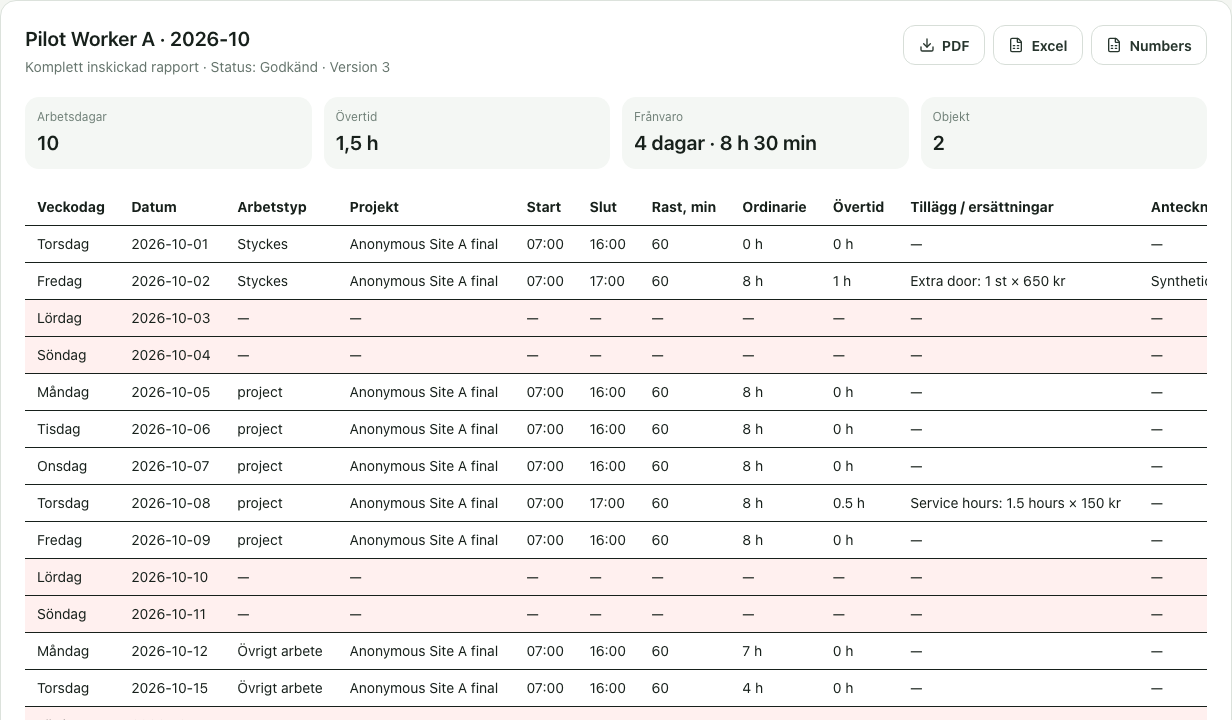Select the date cell 2026-10-04
Image resolution: width=1232 pixels, height=720 pixels.
171,355
